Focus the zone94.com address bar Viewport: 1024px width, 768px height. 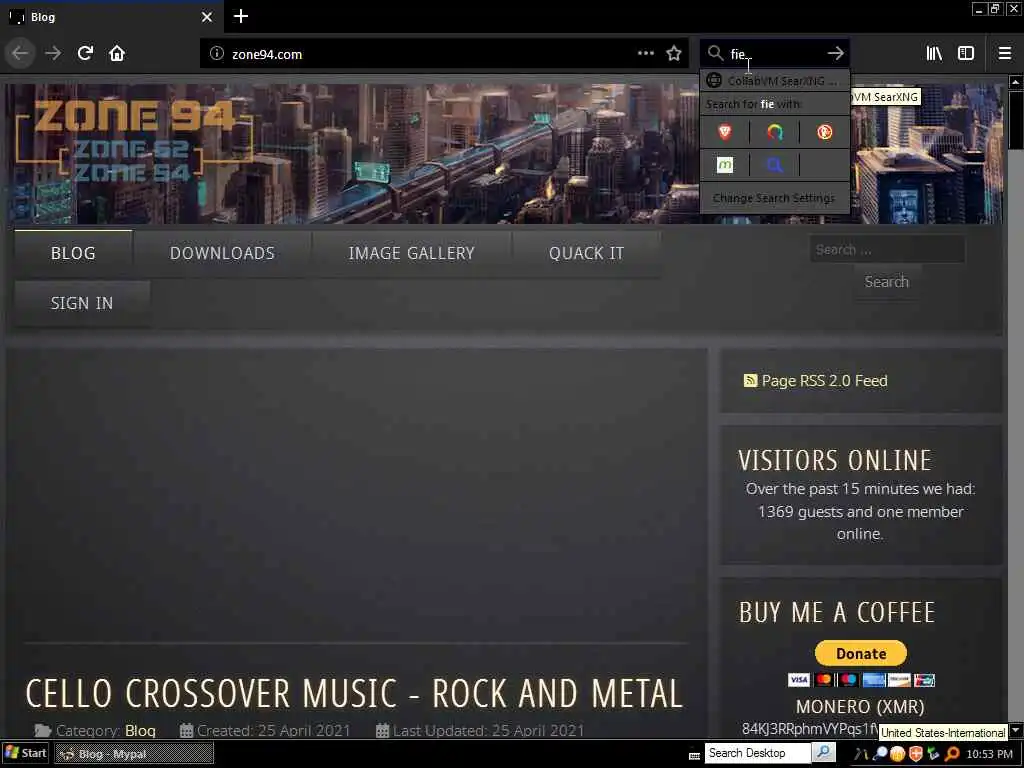(x=431, y=54)
